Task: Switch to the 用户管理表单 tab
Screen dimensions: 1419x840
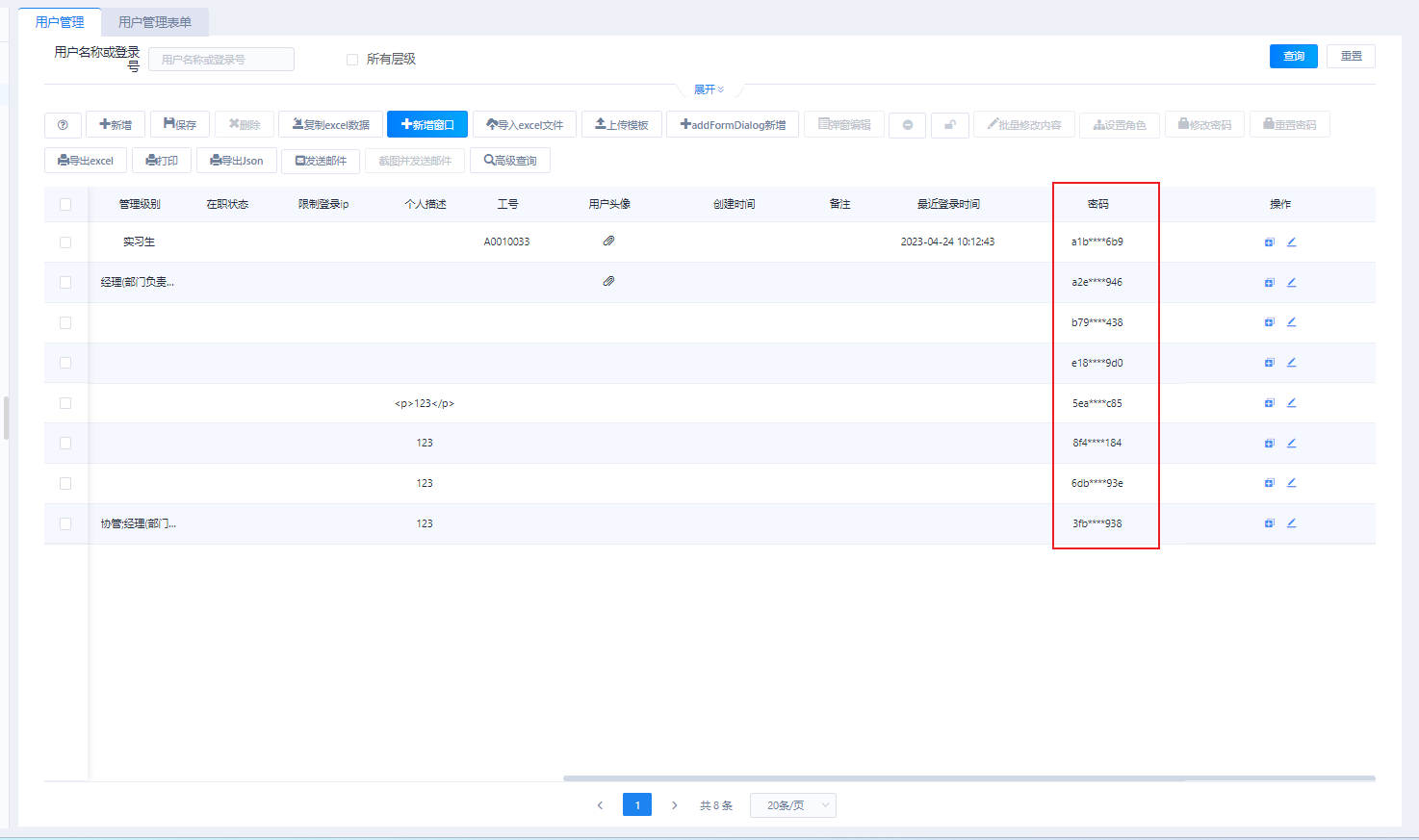Action: 155,22
